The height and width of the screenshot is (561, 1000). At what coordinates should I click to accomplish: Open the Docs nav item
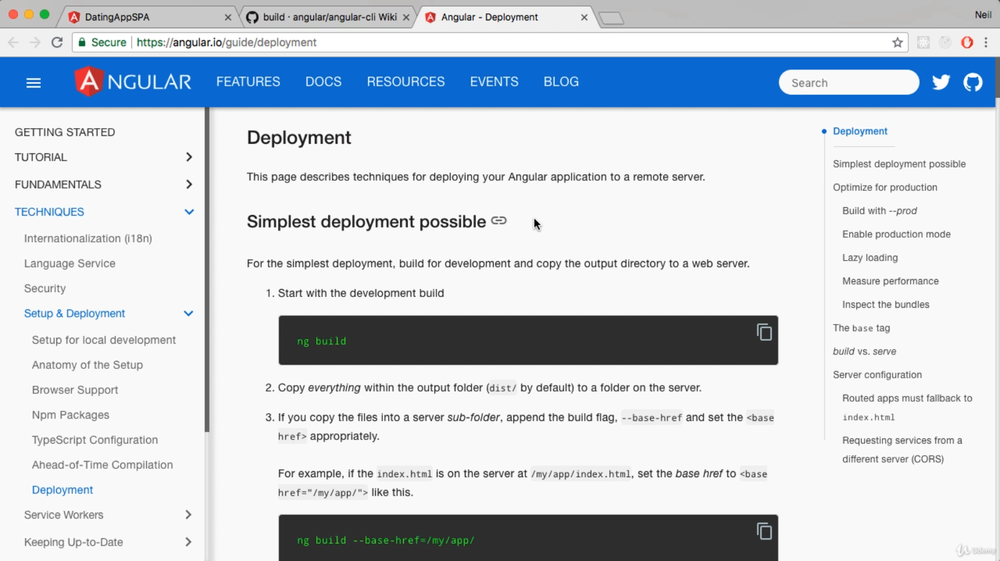(323, 82)
